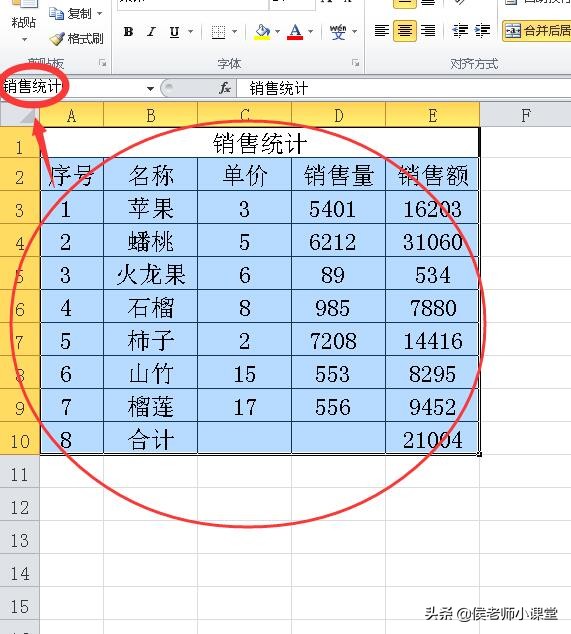Click the sales value 7208
This screenshot has height=634, width=571.
point(338,339)
